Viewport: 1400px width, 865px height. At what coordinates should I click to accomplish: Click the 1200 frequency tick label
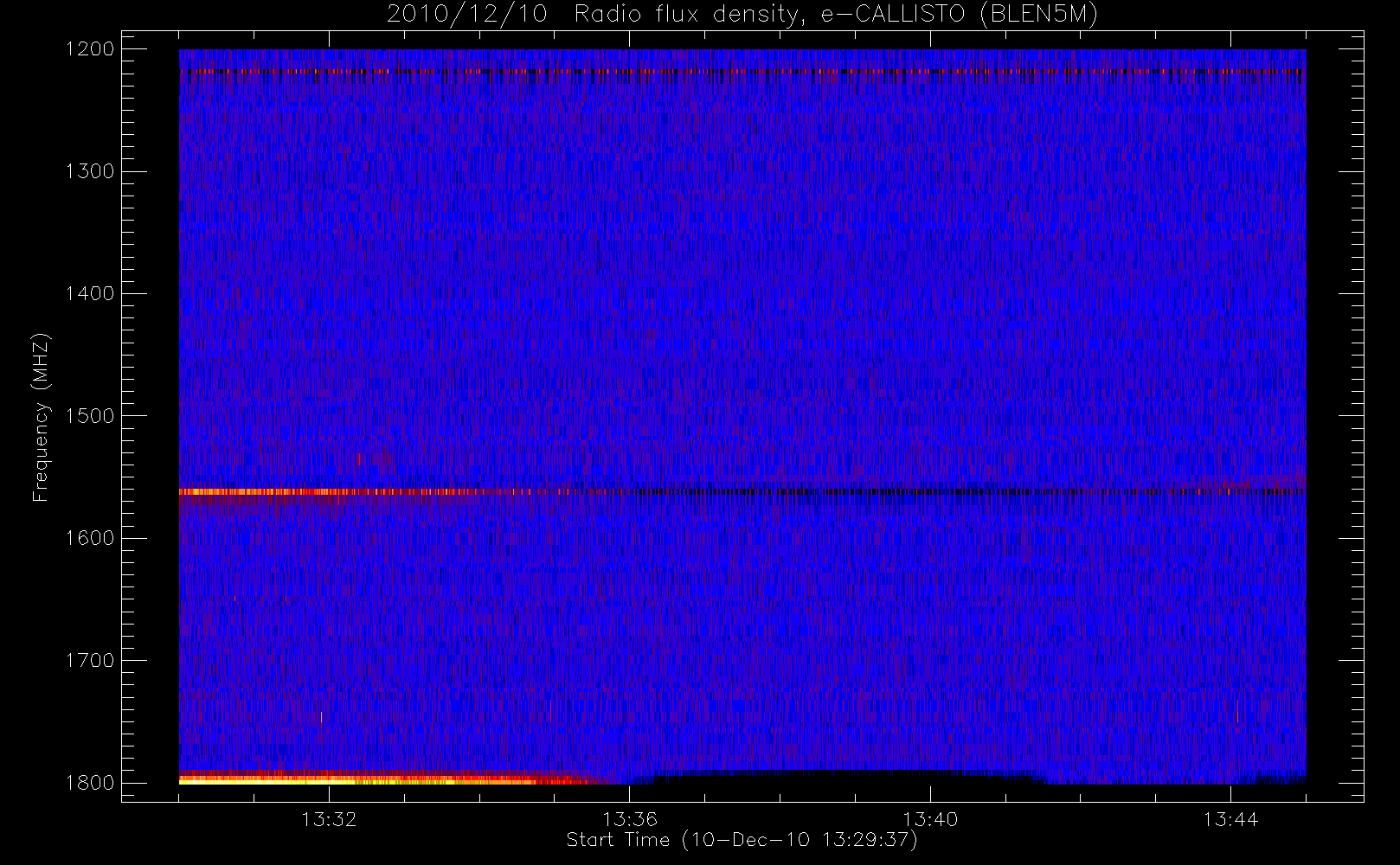[x=90, y=49]
